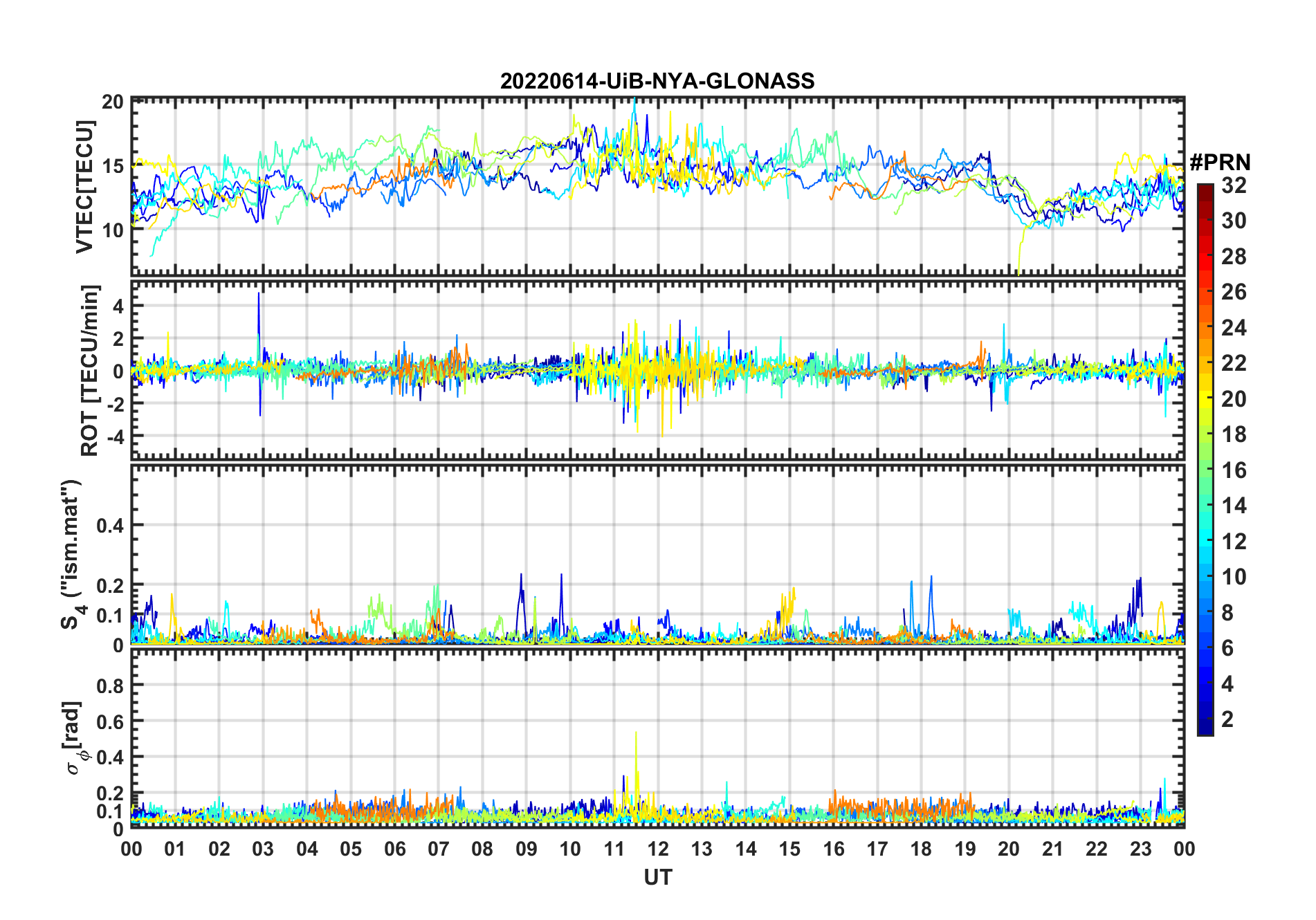1316x920 pixels.
Task: Click the VTEC axis tick label 15
Action: pyautogui.click(x=112, y=166)
